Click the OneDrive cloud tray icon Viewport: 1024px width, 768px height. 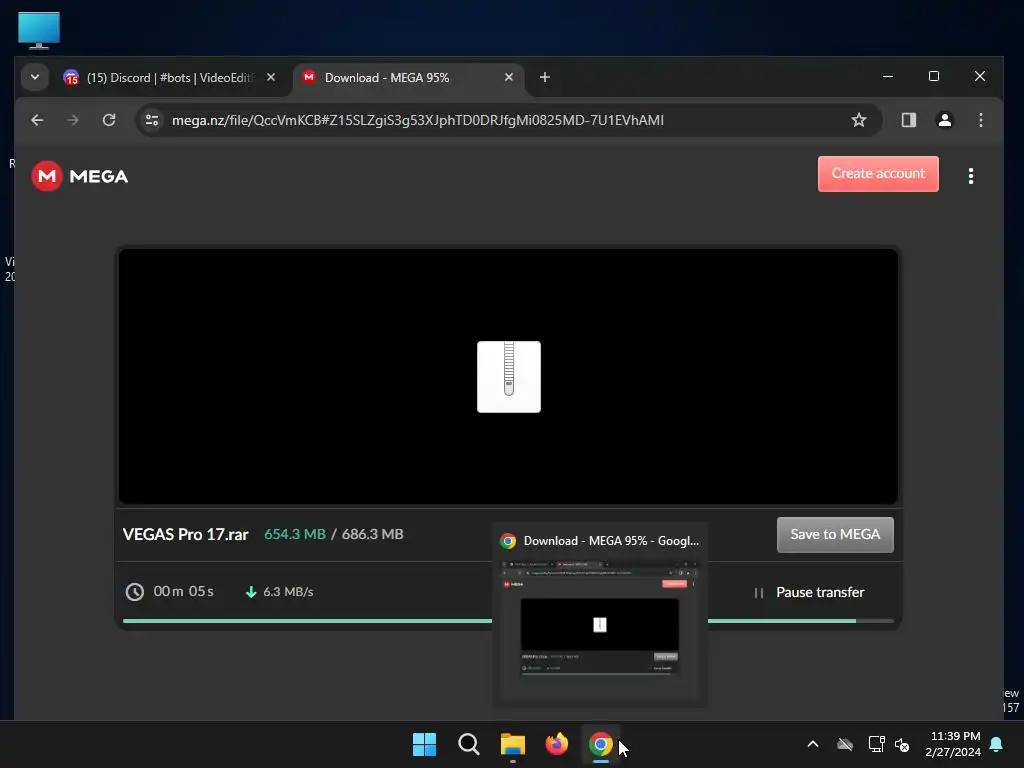coord(845,744)
